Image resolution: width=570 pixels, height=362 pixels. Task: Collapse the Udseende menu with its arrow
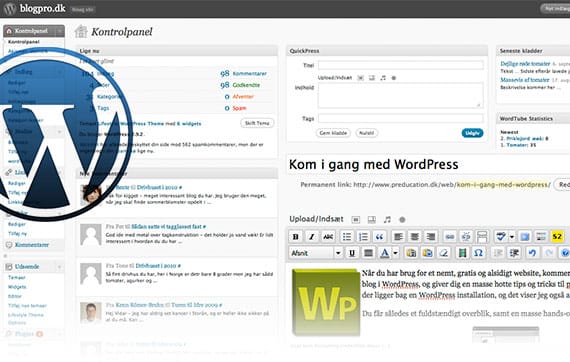(x=59, y=267)
